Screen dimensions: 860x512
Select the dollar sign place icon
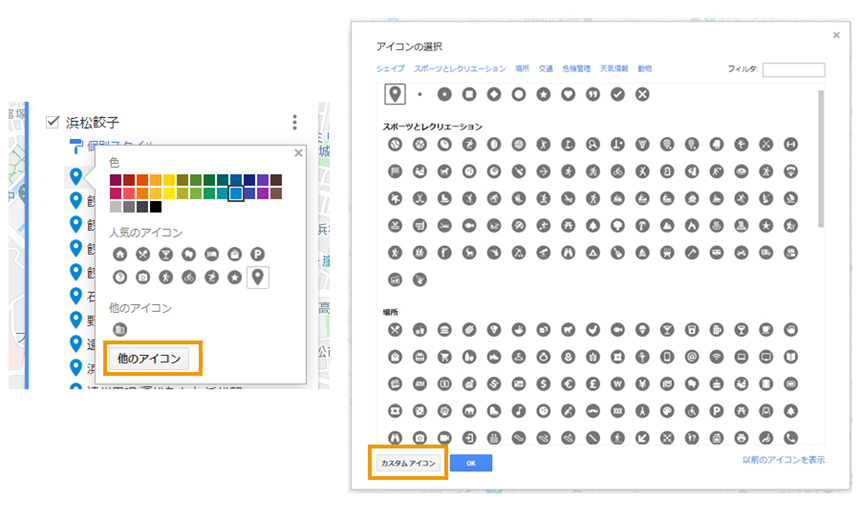tap(544, 384)
